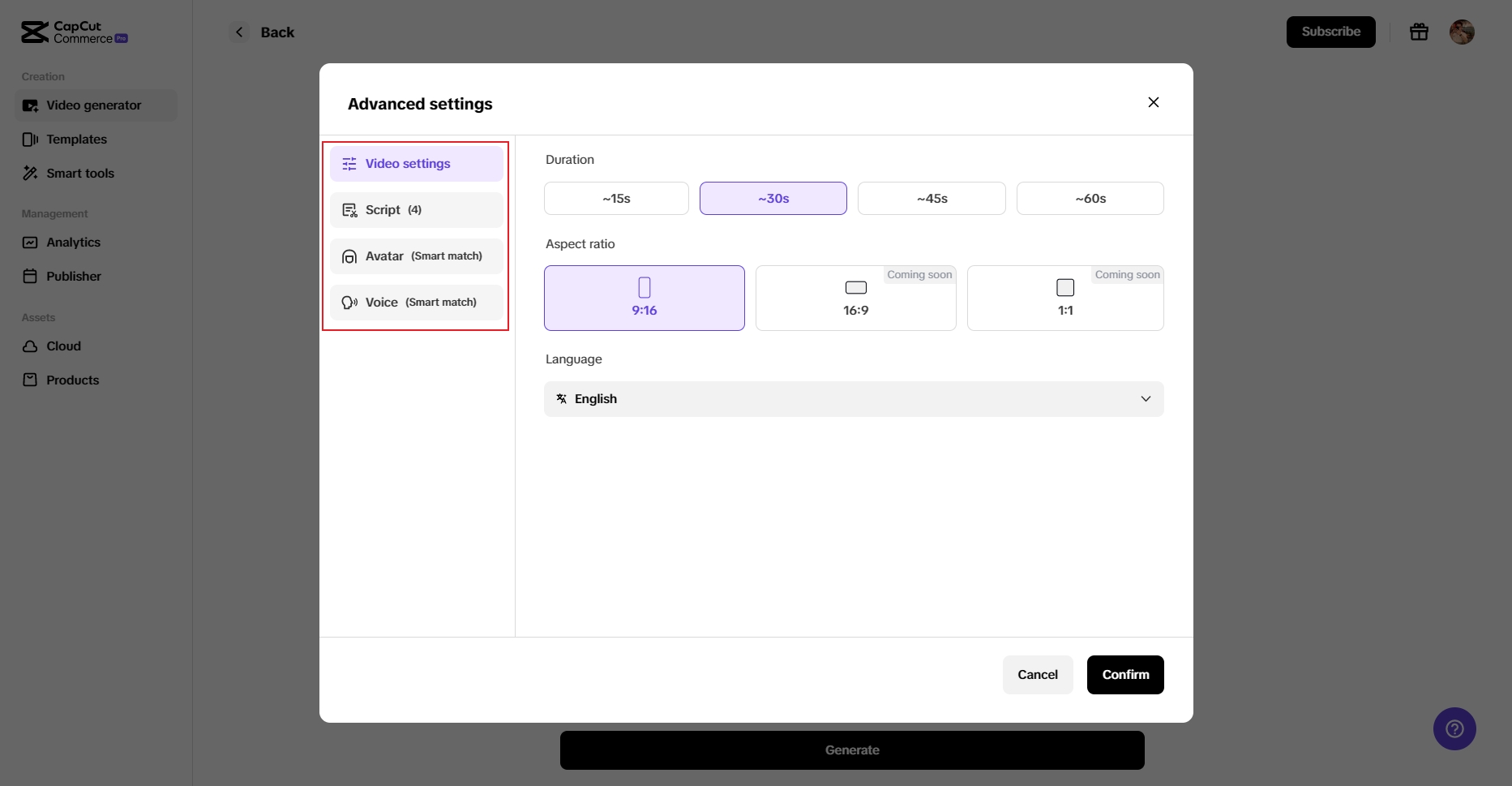
Task: Click the Subscribe button
Action: tap(1330, 32)
